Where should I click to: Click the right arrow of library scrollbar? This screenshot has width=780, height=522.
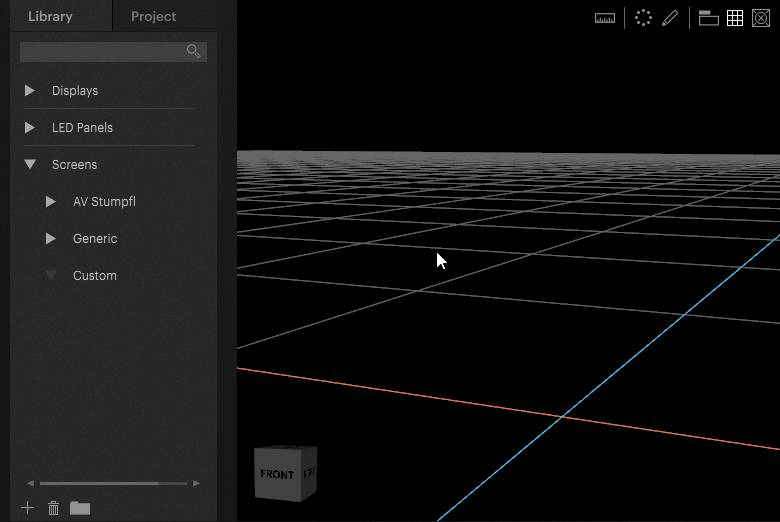coord(196,483)
